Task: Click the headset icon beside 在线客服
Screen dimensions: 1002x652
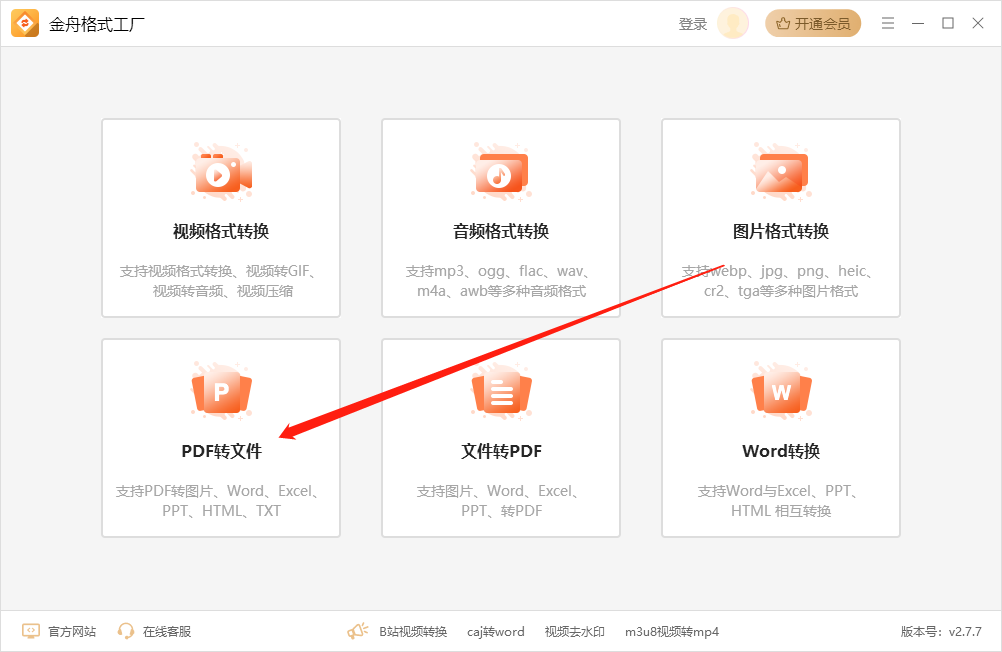Action: tap(125, 631)
